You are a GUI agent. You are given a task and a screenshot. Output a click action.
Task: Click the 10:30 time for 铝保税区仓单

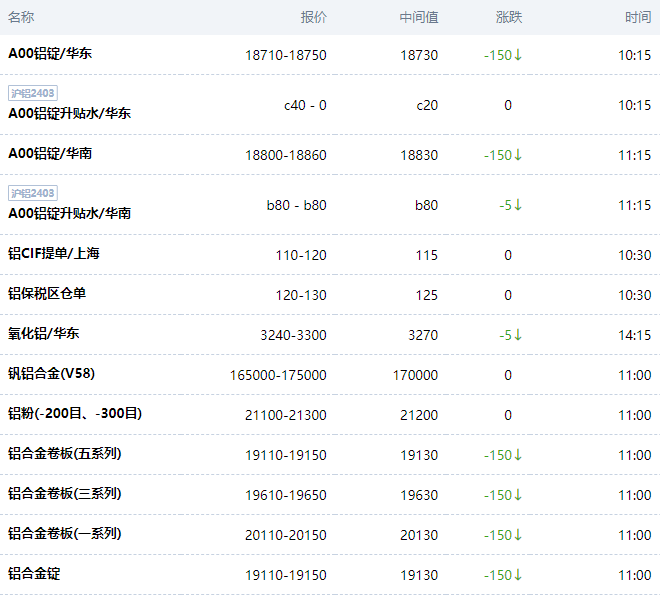635,295
